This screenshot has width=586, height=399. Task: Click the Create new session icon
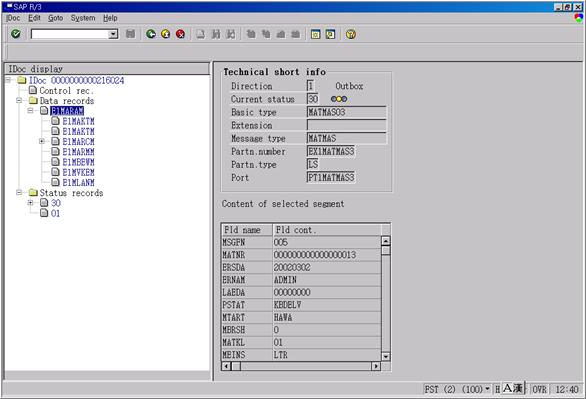click(315, 34)
